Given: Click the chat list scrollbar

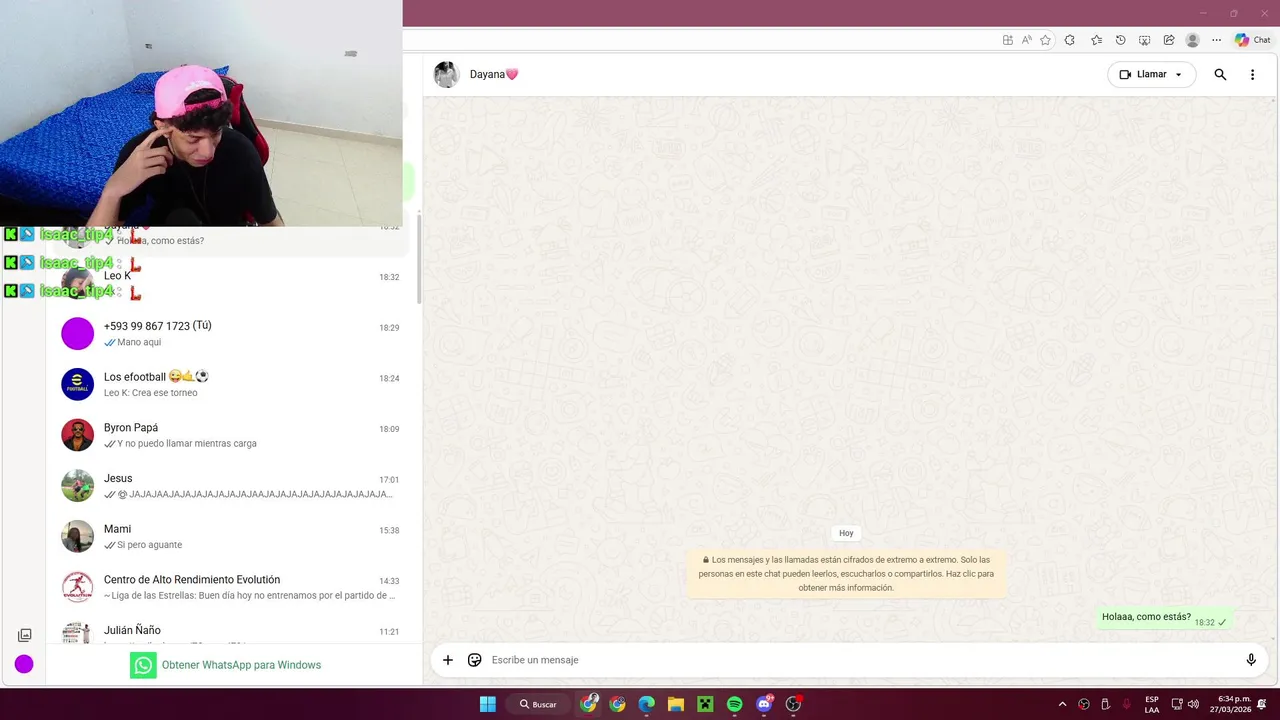Looking at the screenshot, I should click(419, 260).
